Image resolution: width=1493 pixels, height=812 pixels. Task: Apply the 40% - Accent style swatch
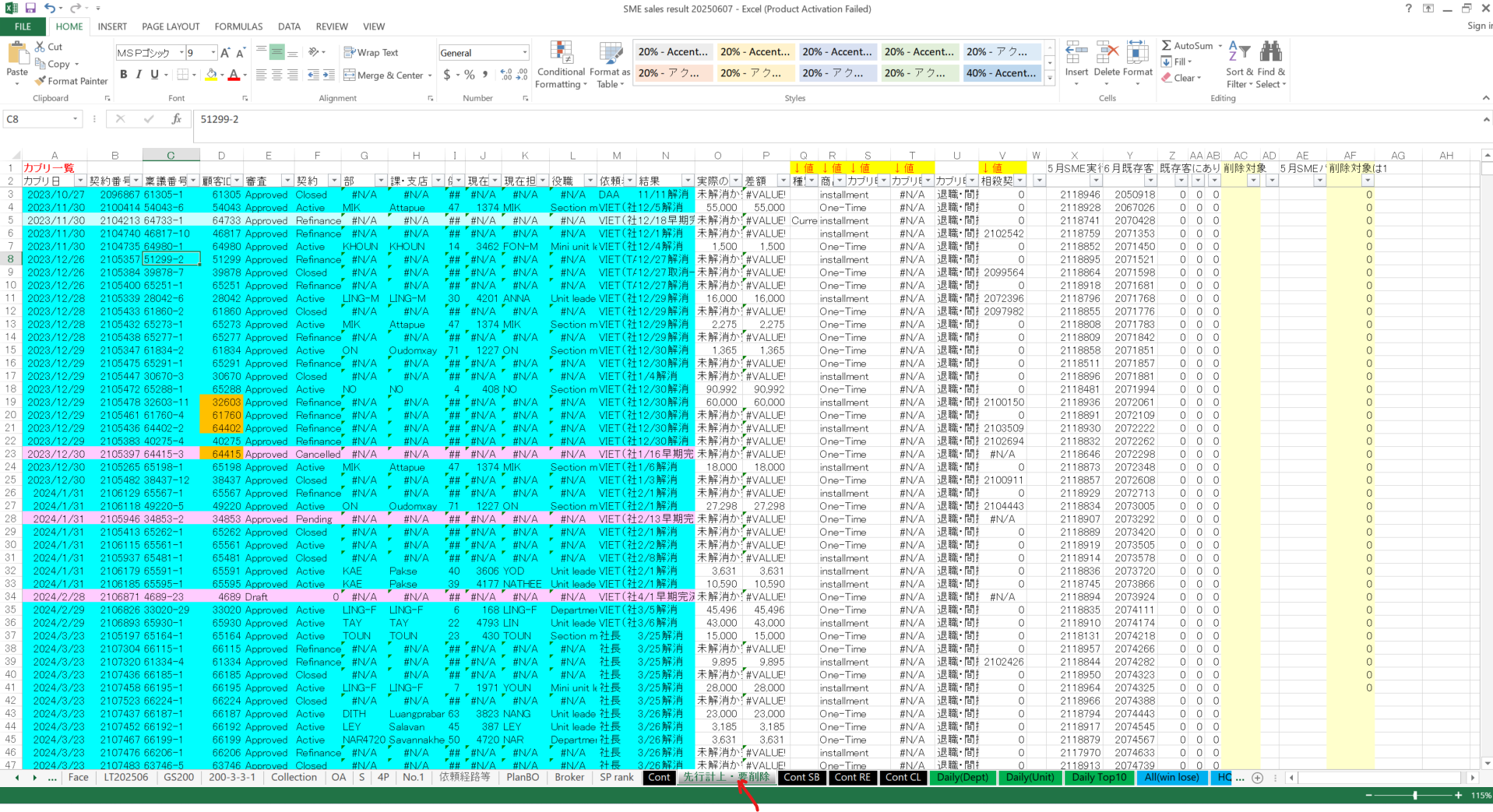(1001, 73)
